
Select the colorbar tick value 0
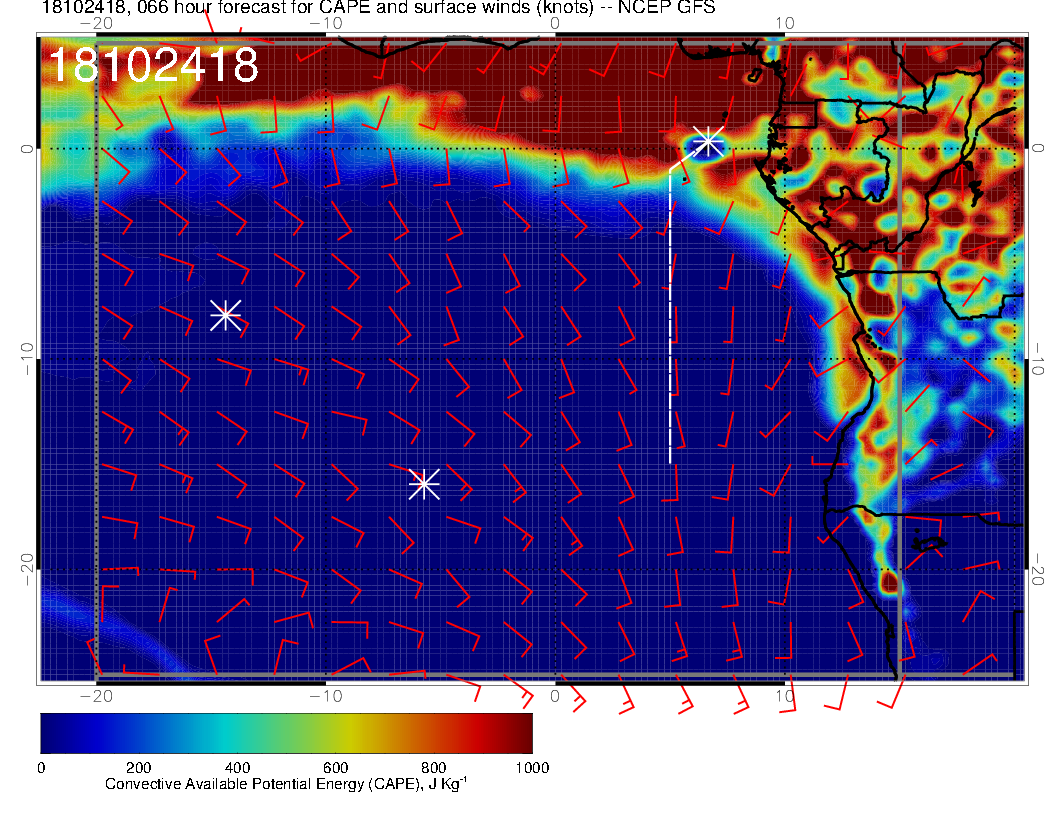[41, 768]
